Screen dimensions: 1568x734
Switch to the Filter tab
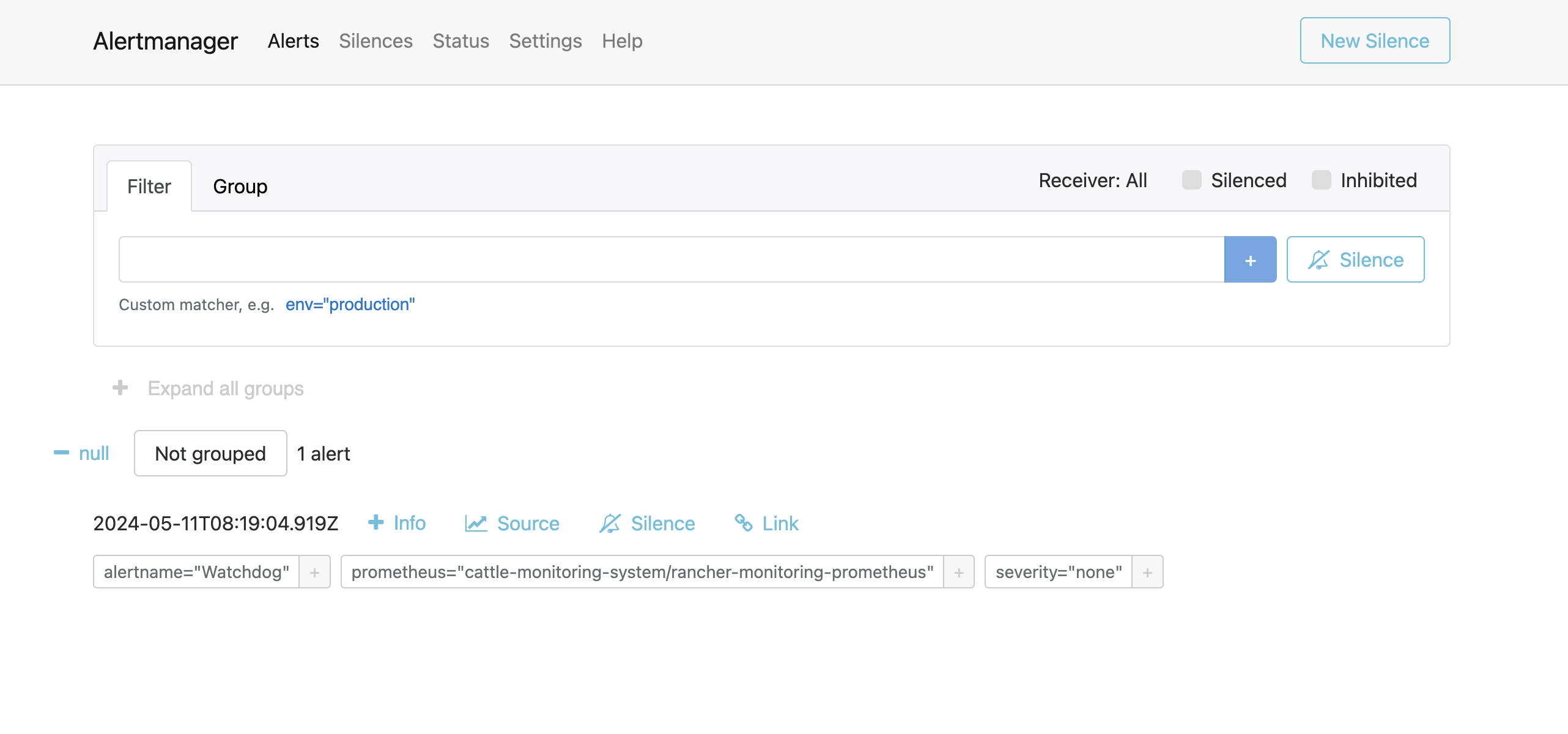tap(148, 185)
